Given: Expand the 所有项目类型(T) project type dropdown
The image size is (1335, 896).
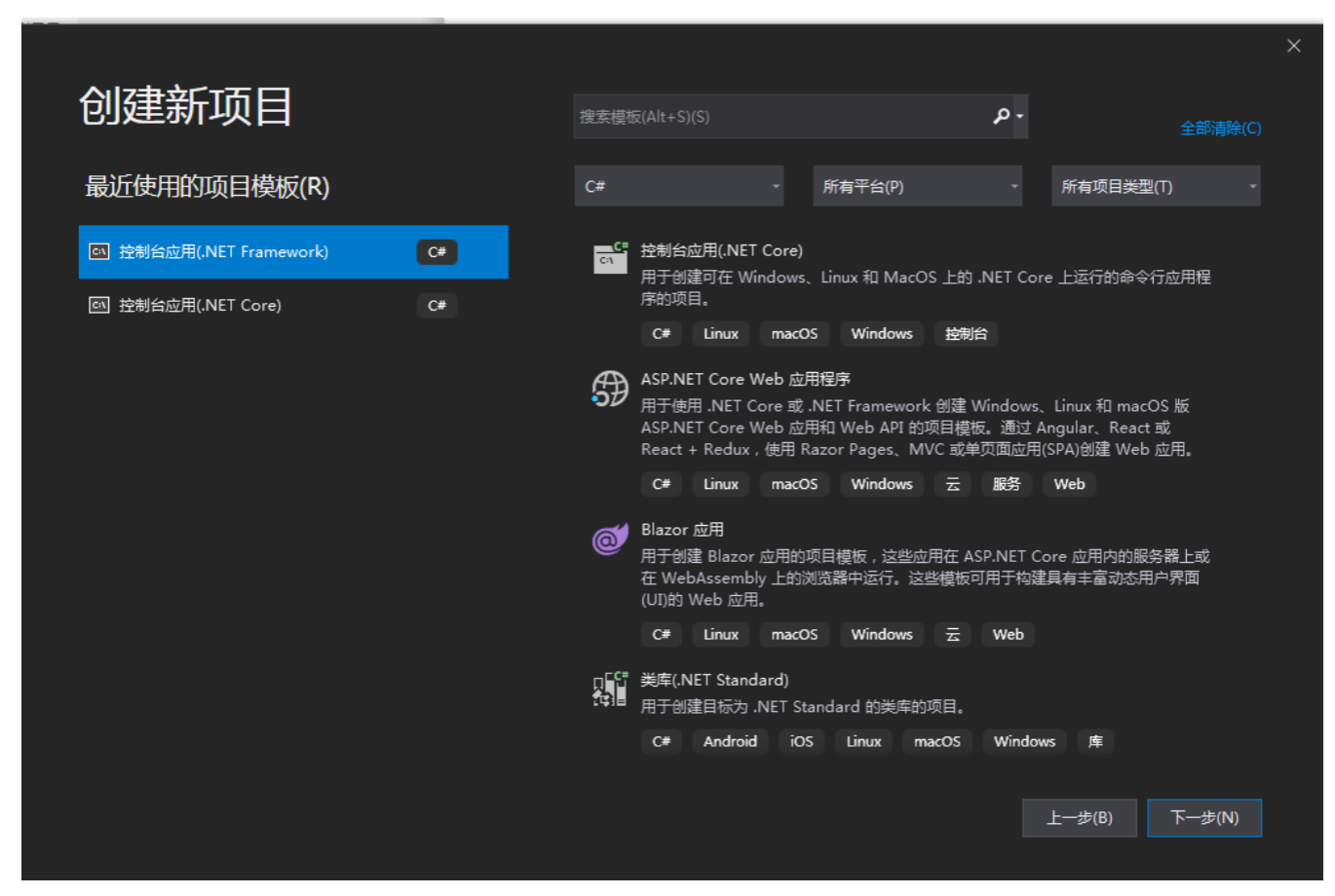Looking at the screenshot, I should pyautogui.click(x=1156, y=186).
